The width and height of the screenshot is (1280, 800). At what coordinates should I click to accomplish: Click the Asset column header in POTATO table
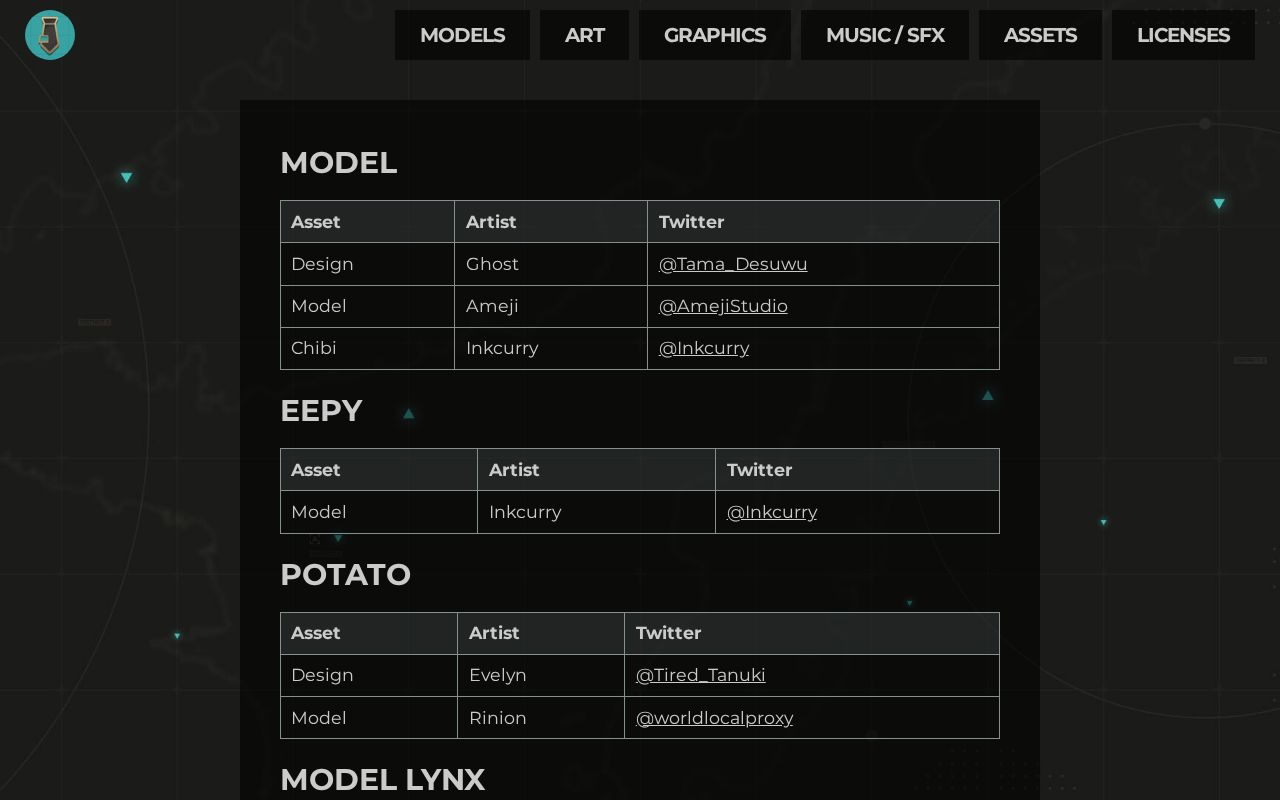316,633
